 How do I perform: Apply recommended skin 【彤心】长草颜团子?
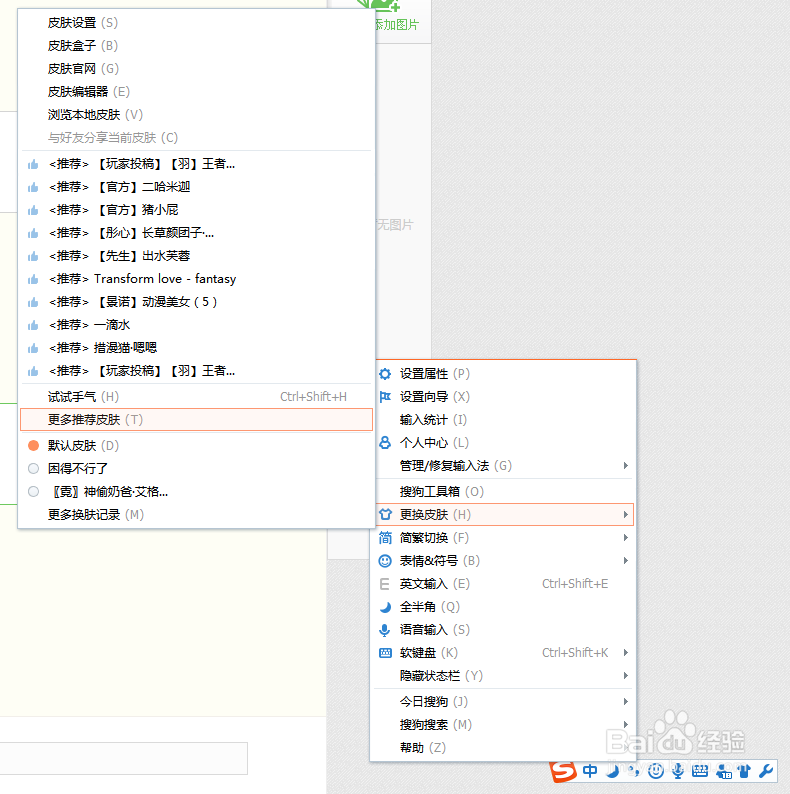click(196, 233)
